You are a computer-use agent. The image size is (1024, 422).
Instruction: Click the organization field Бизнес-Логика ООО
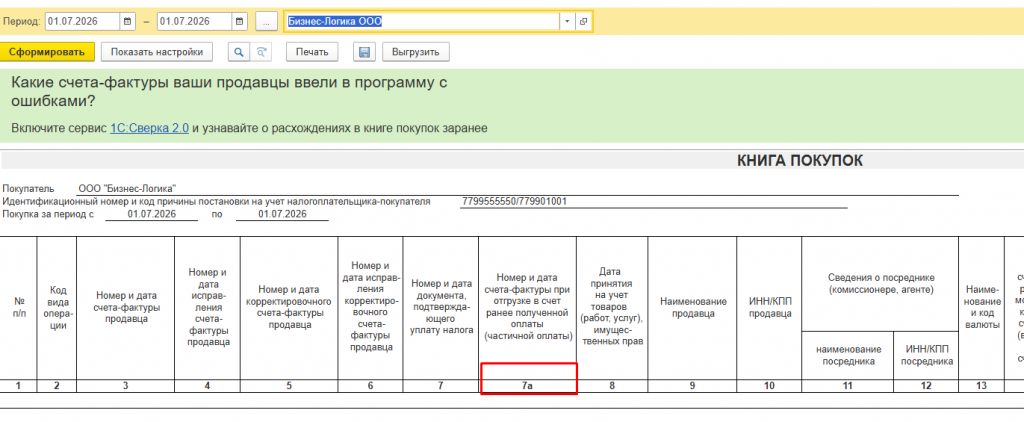422,22
